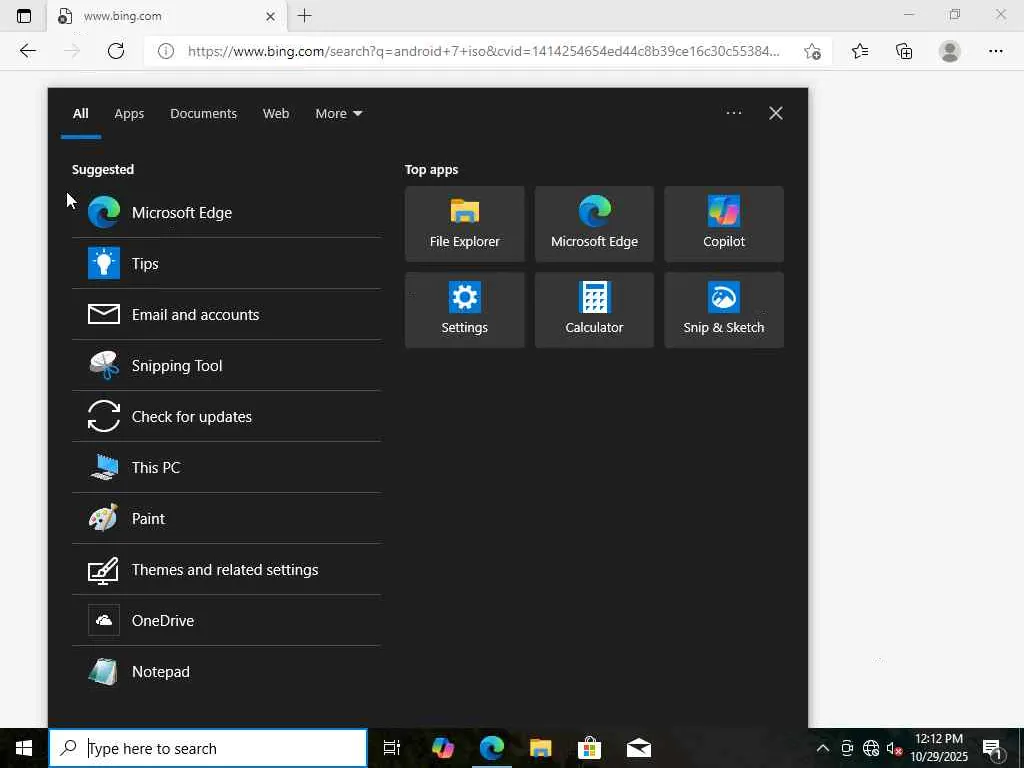Screen dimensions: 1024x768
Task: Open This PC from suggestions
Action: (x=226, y=467)
